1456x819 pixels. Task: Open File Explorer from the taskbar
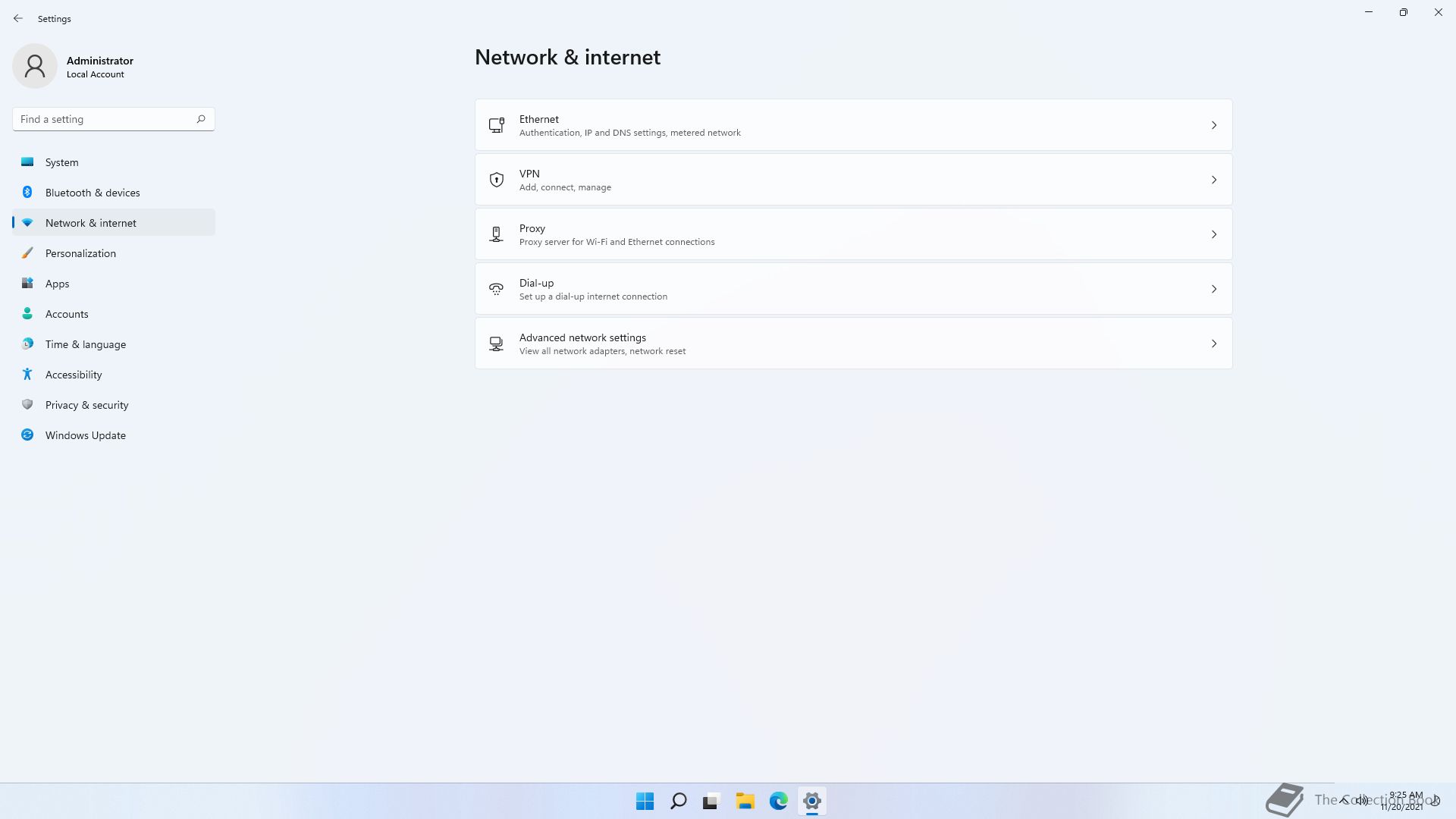745,801
